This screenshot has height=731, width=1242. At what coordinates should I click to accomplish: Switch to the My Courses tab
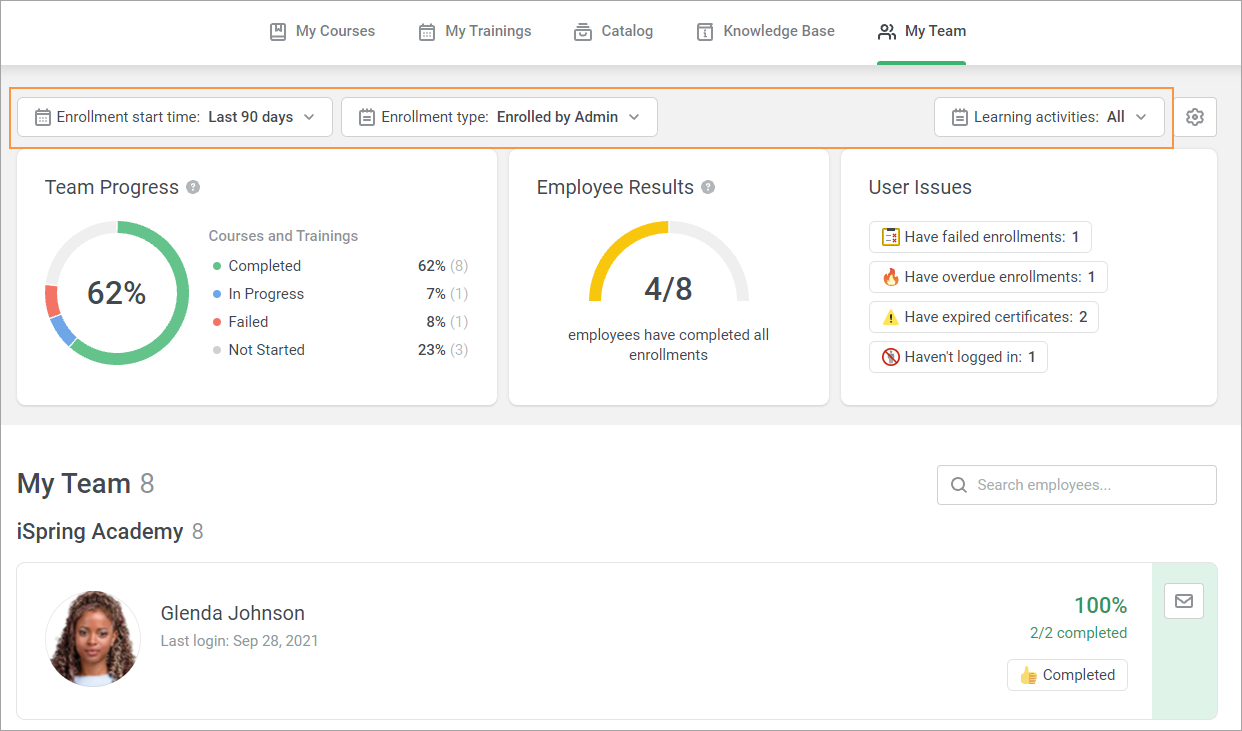322,31
